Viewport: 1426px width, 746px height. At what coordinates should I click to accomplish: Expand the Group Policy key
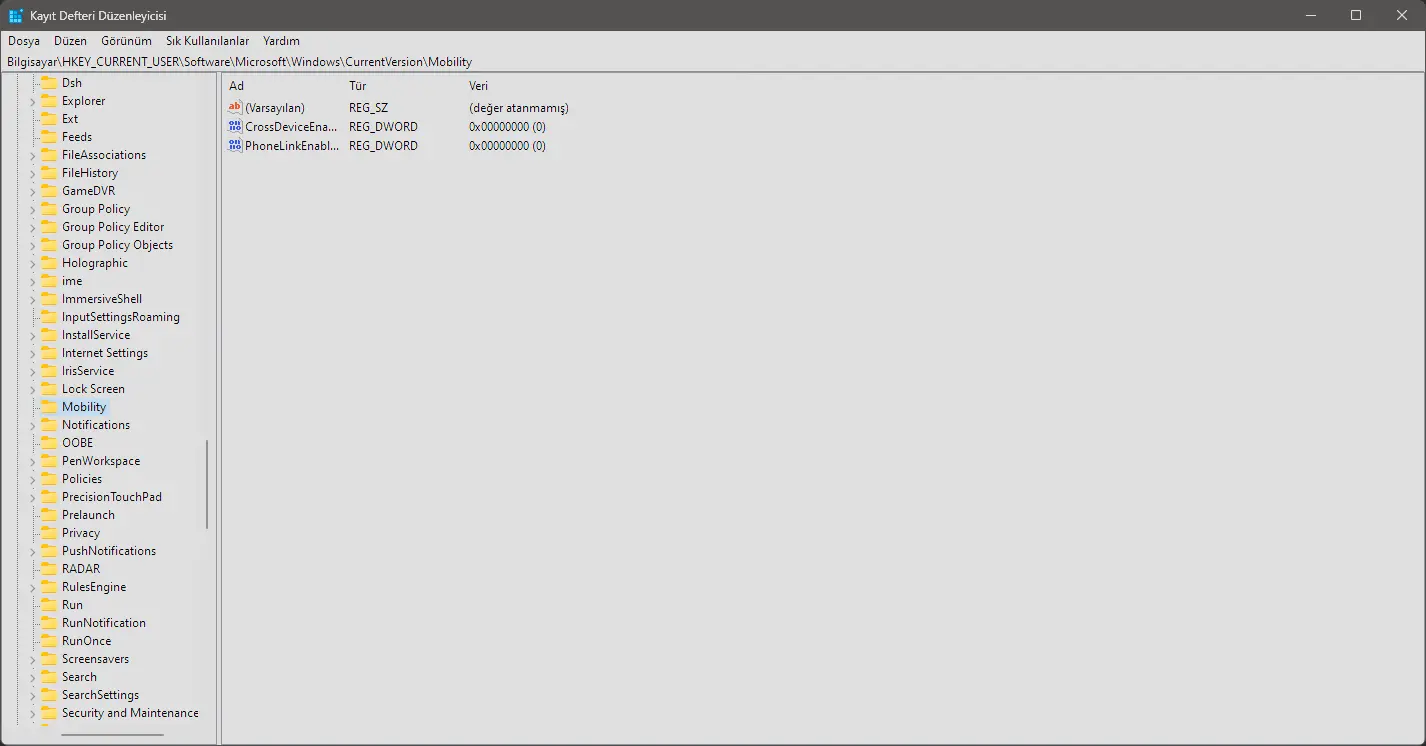tap(32, 209)
